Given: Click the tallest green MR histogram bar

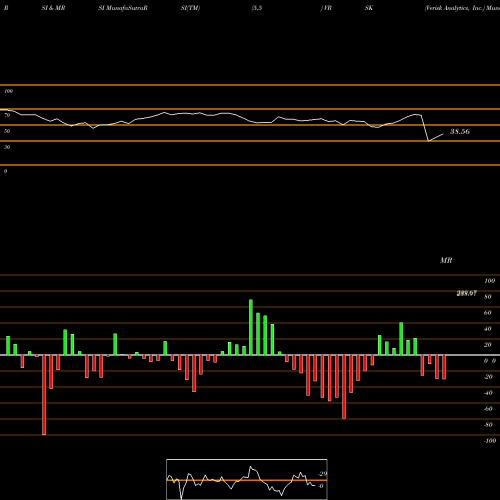Looking at the screenshot, I should (x=251, y=327).
